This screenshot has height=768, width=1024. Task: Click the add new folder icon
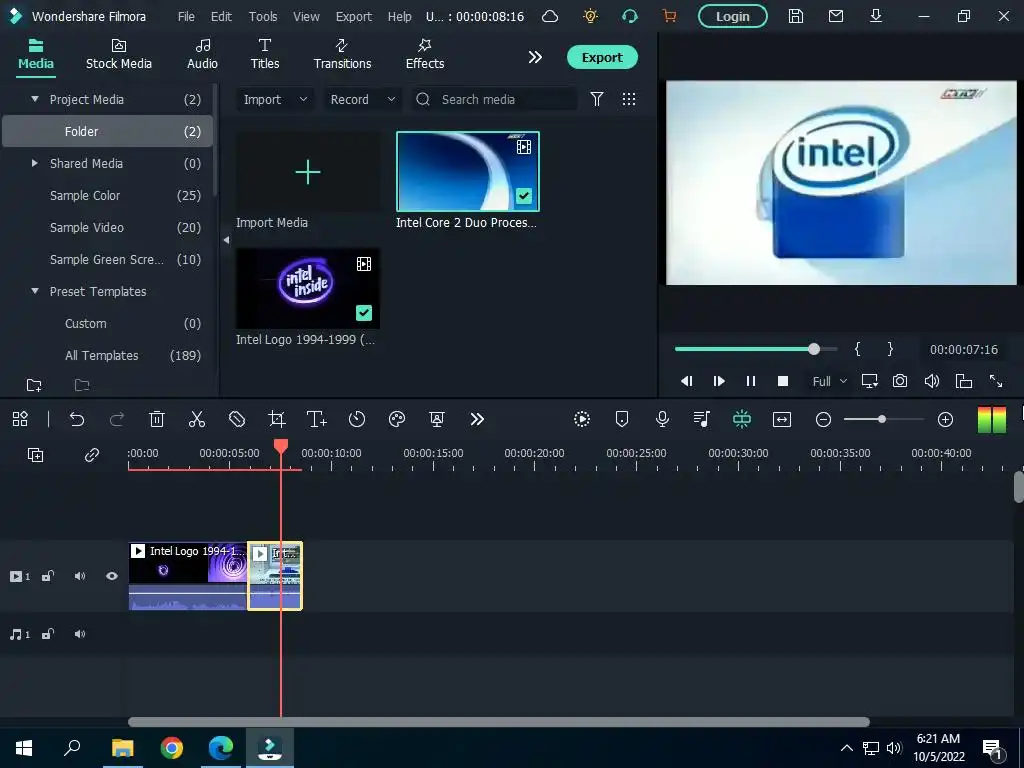[x=34, y=385]
